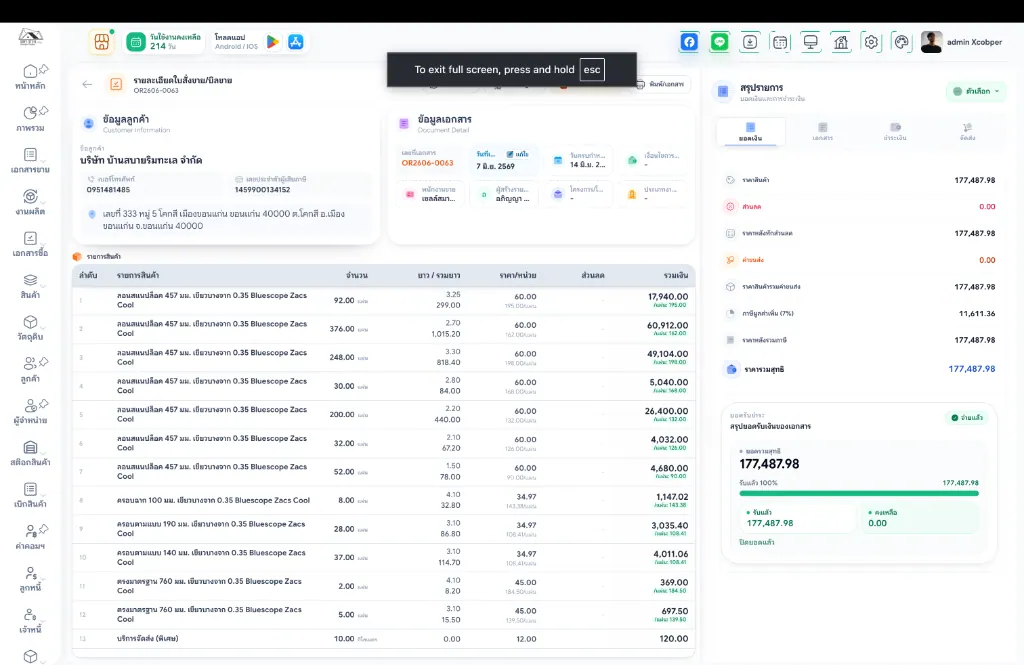1024x665 pixels.
Task: Click the แก้ไข edit link on date
Action: [x=517, y=154]
